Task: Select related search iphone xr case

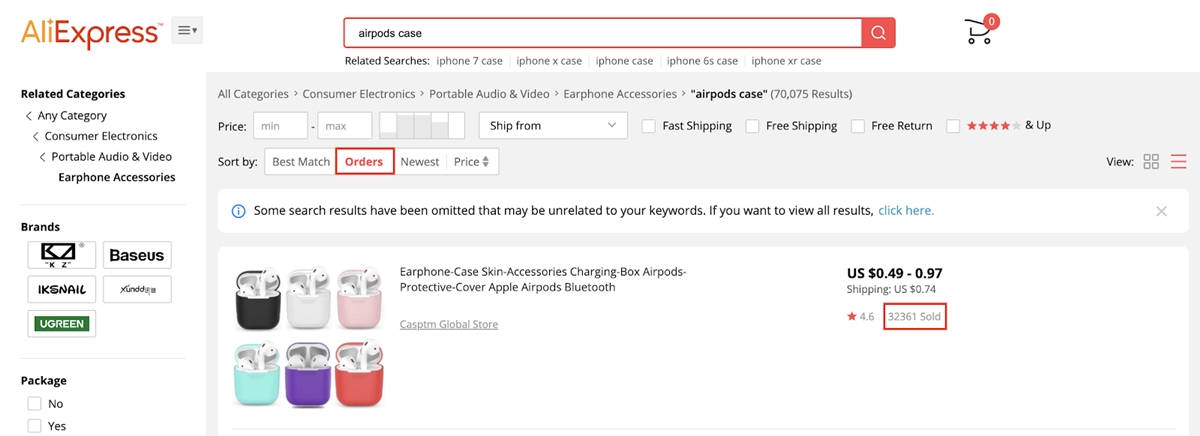Action: [x=786, y=61]
